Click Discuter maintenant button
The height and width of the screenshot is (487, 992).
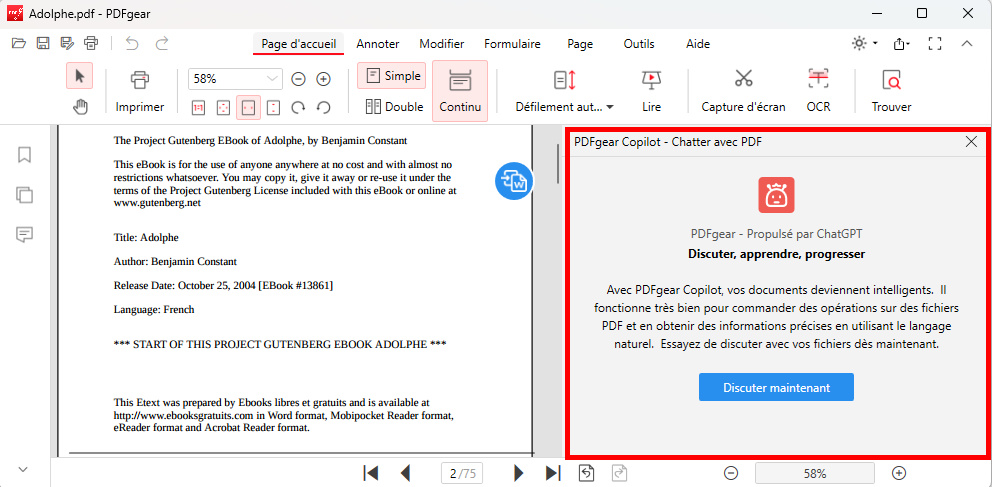[x=776, y=387]
